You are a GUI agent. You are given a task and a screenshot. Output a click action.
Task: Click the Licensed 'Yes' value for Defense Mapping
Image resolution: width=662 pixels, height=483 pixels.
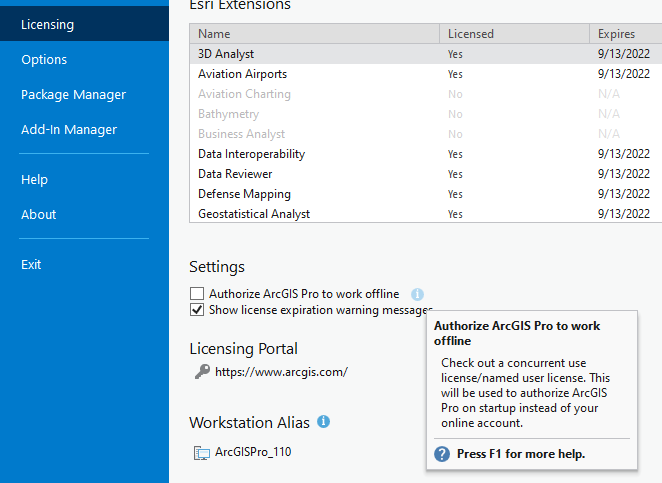point(455,194)
